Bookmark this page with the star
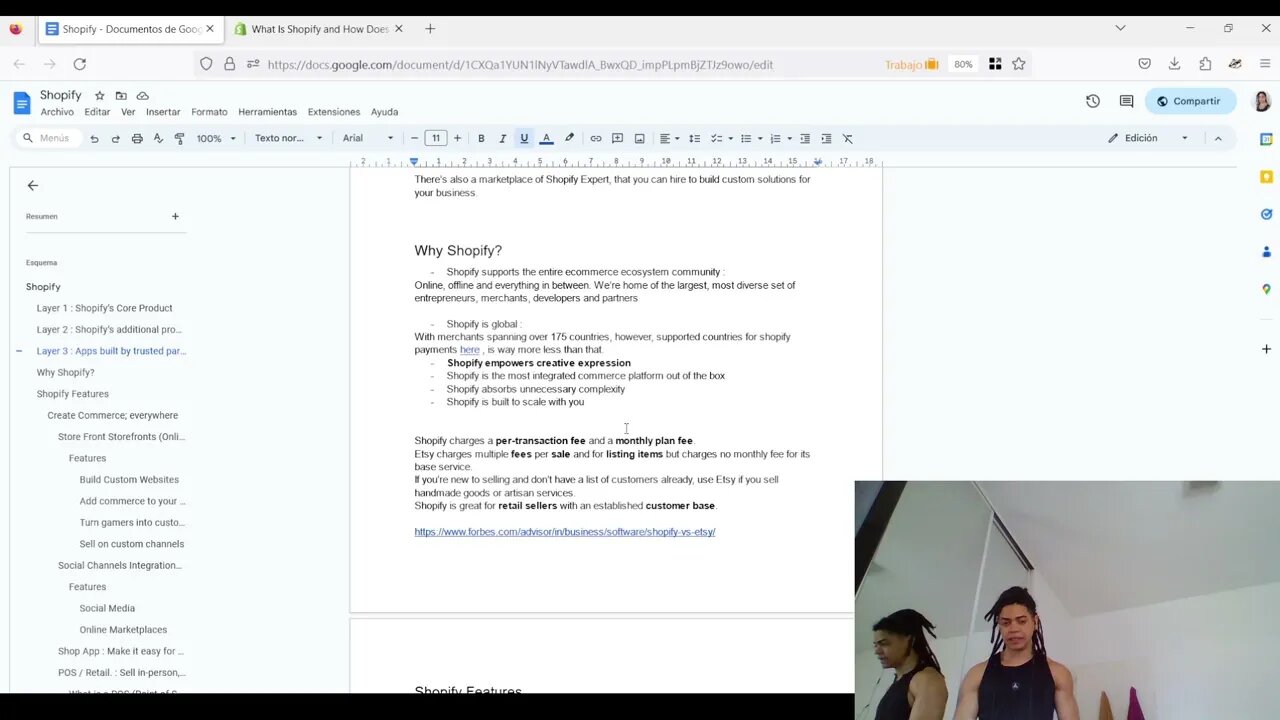The image size is (1280, 720). tap(1019, 64)
